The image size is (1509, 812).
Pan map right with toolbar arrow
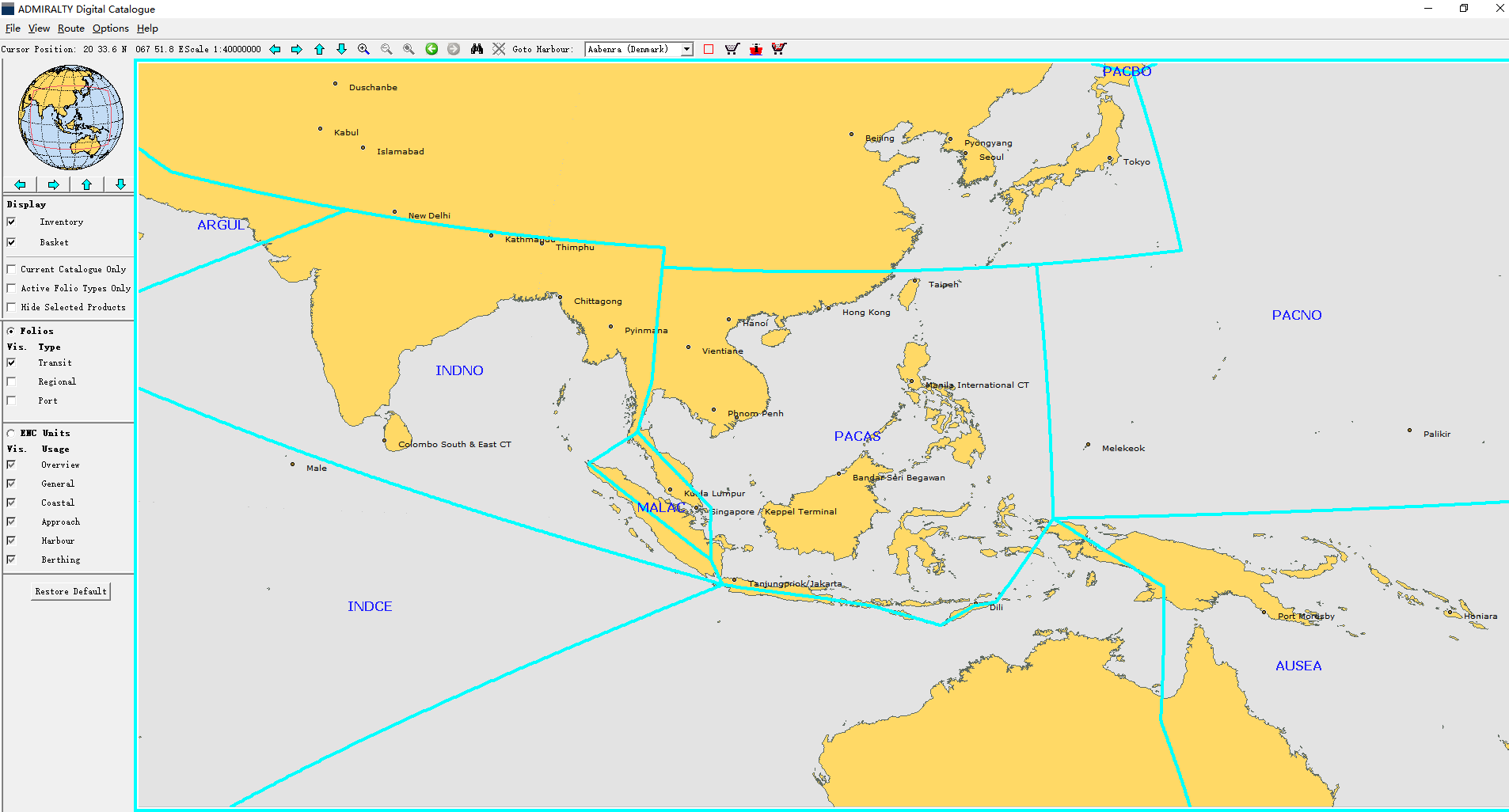click(297, 49)
